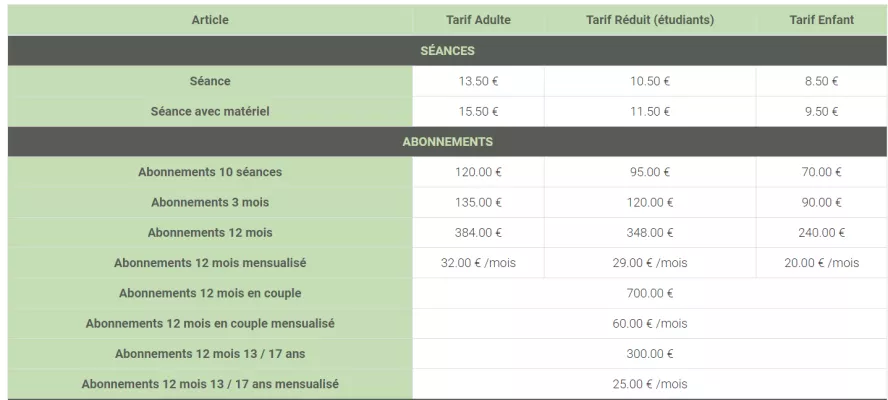888x400 pixels.
Task: Click the Tarif Adulte column header
Action: point(478,20)
